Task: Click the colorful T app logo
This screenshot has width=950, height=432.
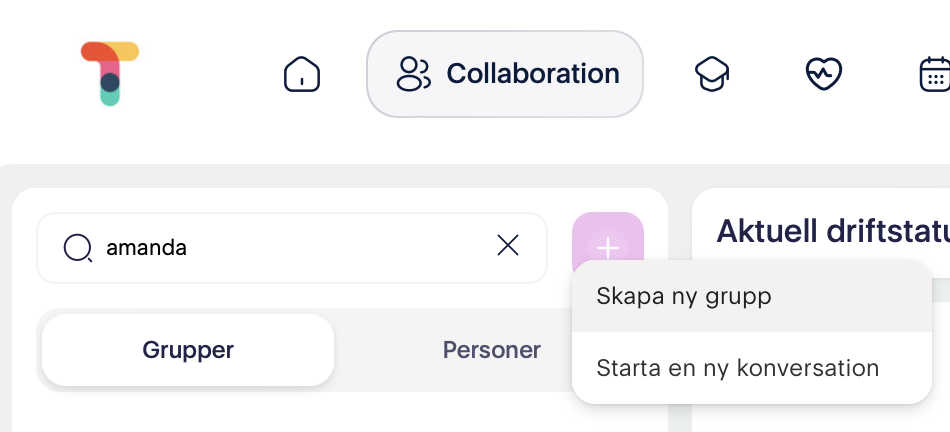Action: click(110, 74)
